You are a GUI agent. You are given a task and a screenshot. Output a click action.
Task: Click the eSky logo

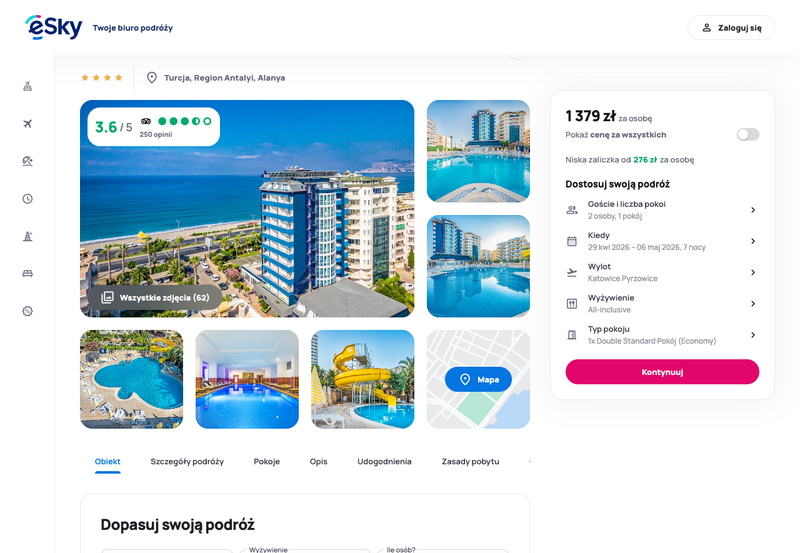point(54,27)
